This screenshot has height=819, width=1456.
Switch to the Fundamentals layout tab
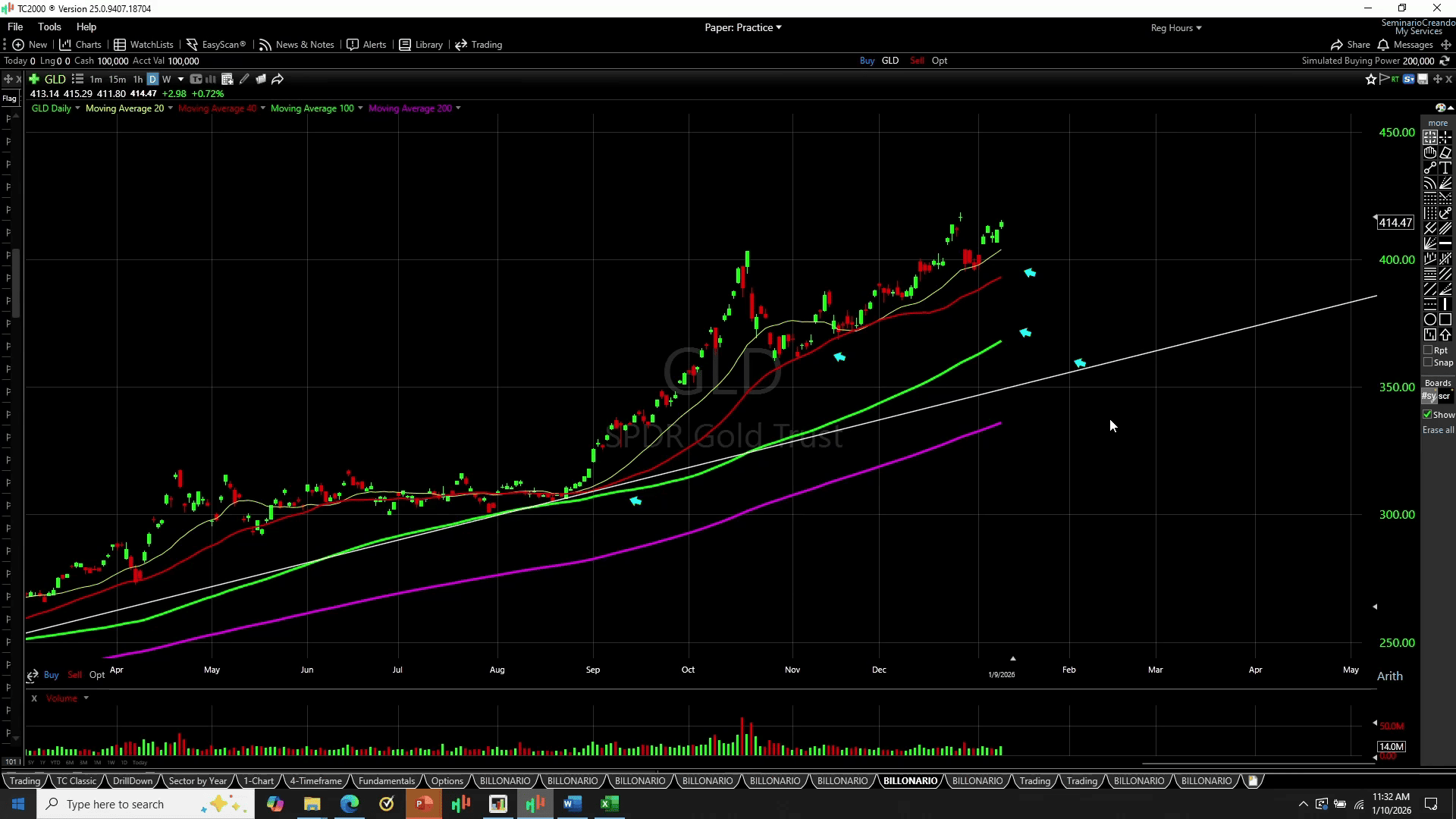[386, 780]
